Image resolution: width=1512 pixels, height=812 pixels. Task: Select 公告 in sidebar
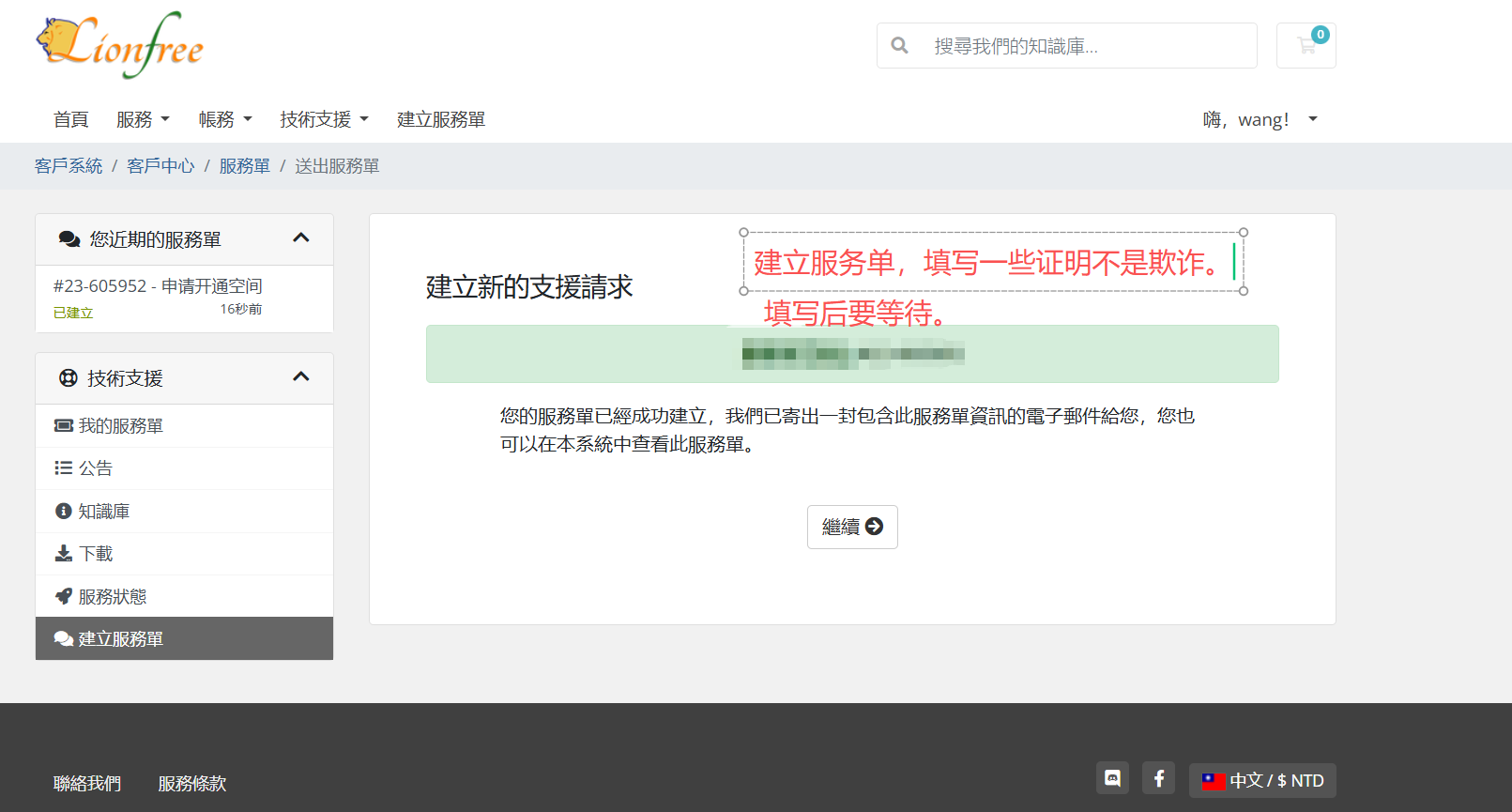click(x=184, y=467)
